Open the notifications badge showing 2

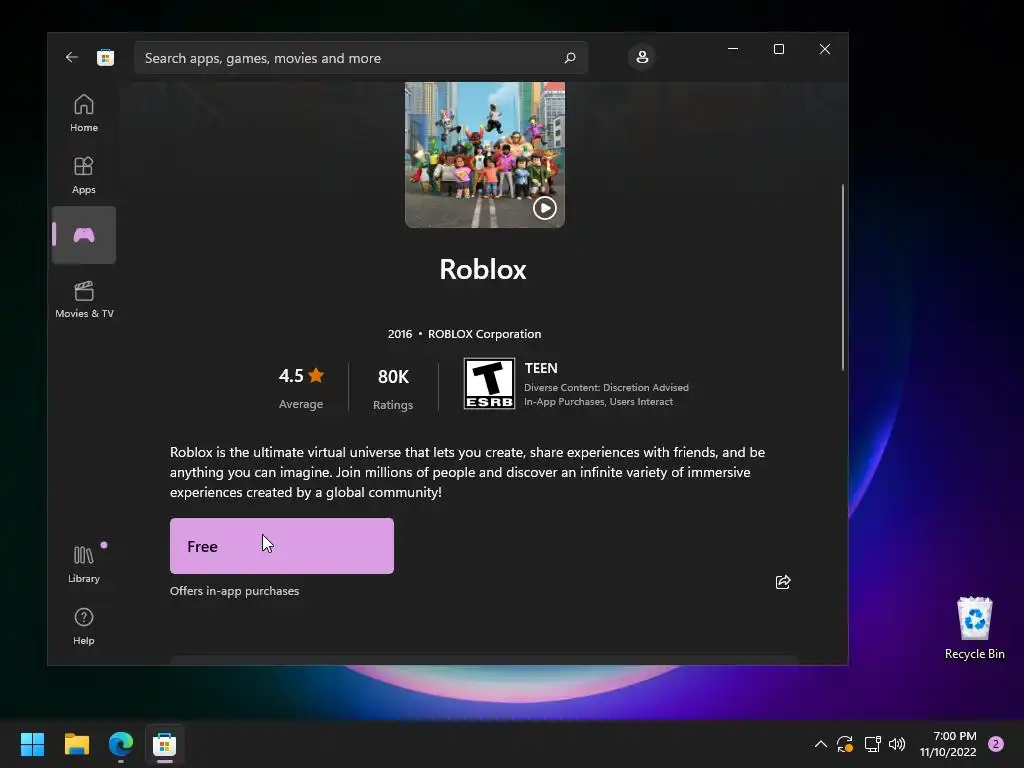(x=996, y=744)
